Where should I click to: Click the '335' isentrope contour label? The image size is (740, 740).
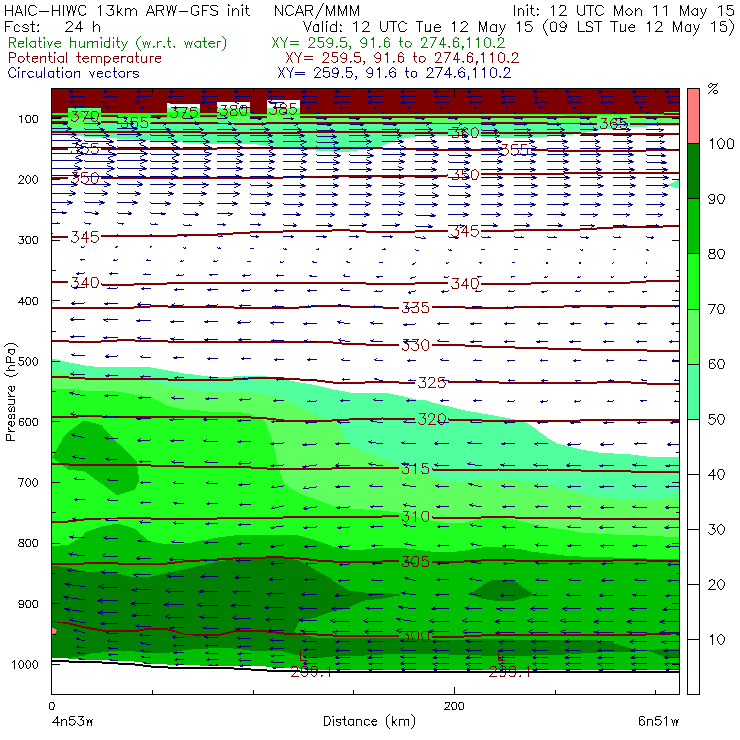point(415,308)
